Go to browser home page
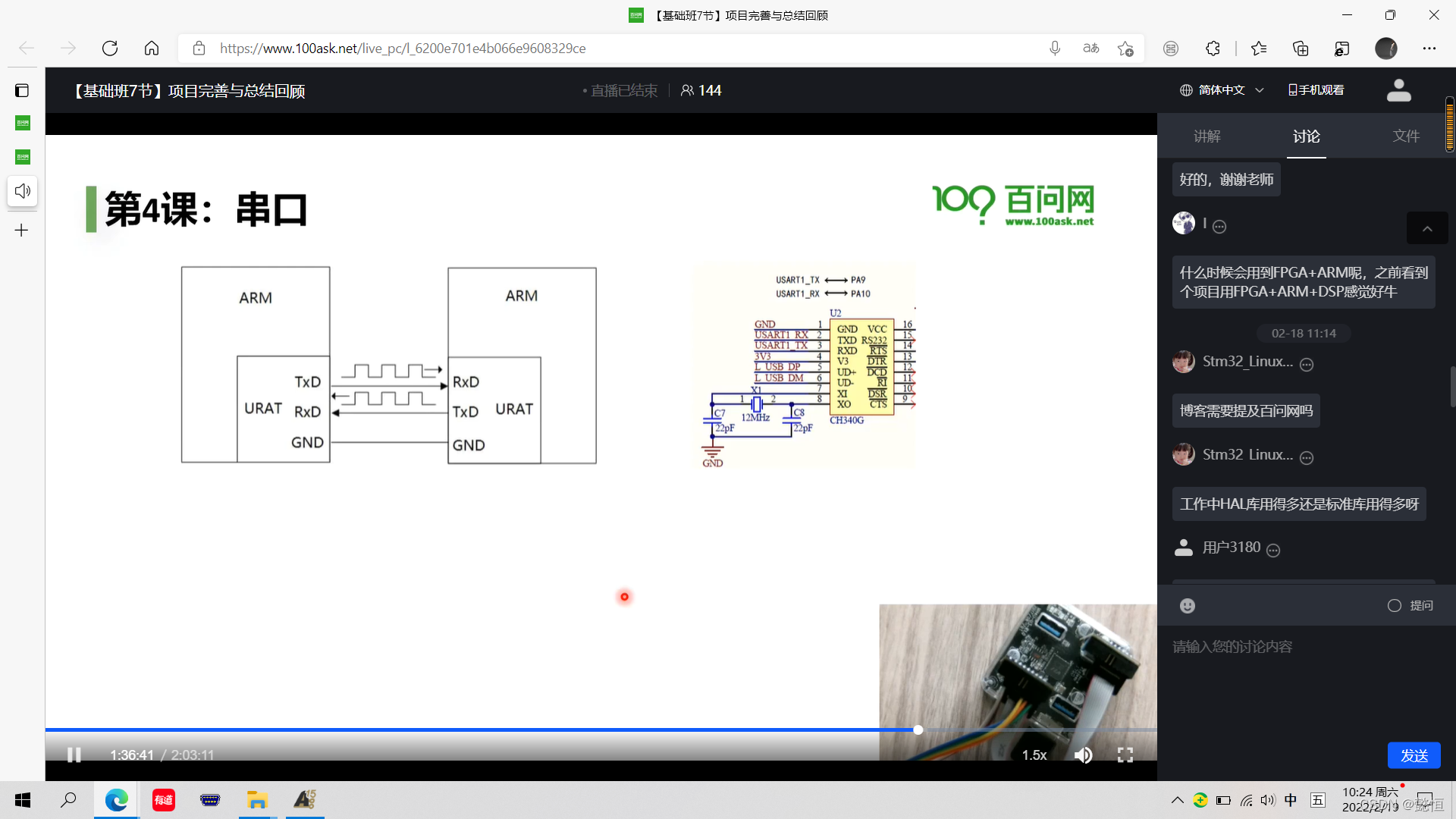The height and width of the screenshot is (819, 1456). point(152,49)
